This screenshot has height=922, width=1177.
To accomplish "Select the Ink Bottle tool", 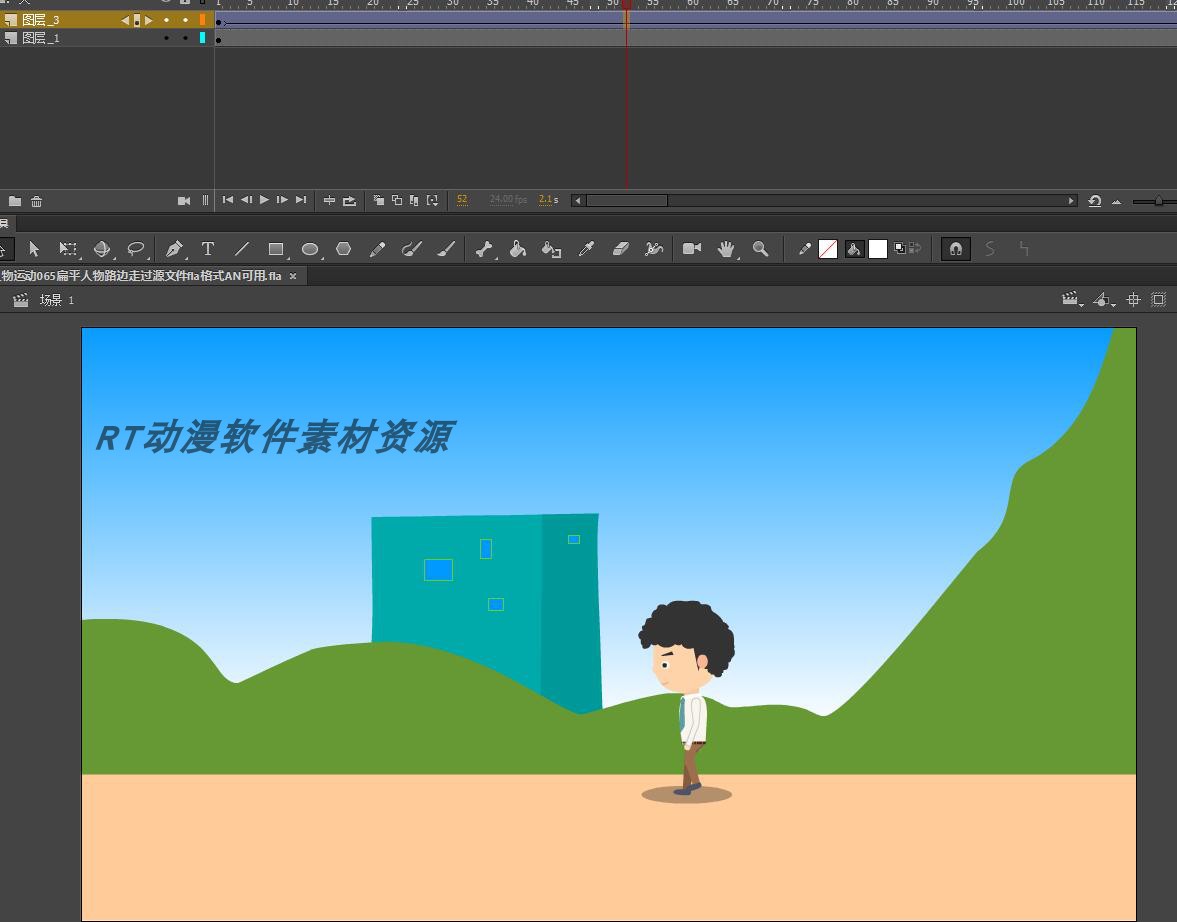I will (x=552, y=249).
